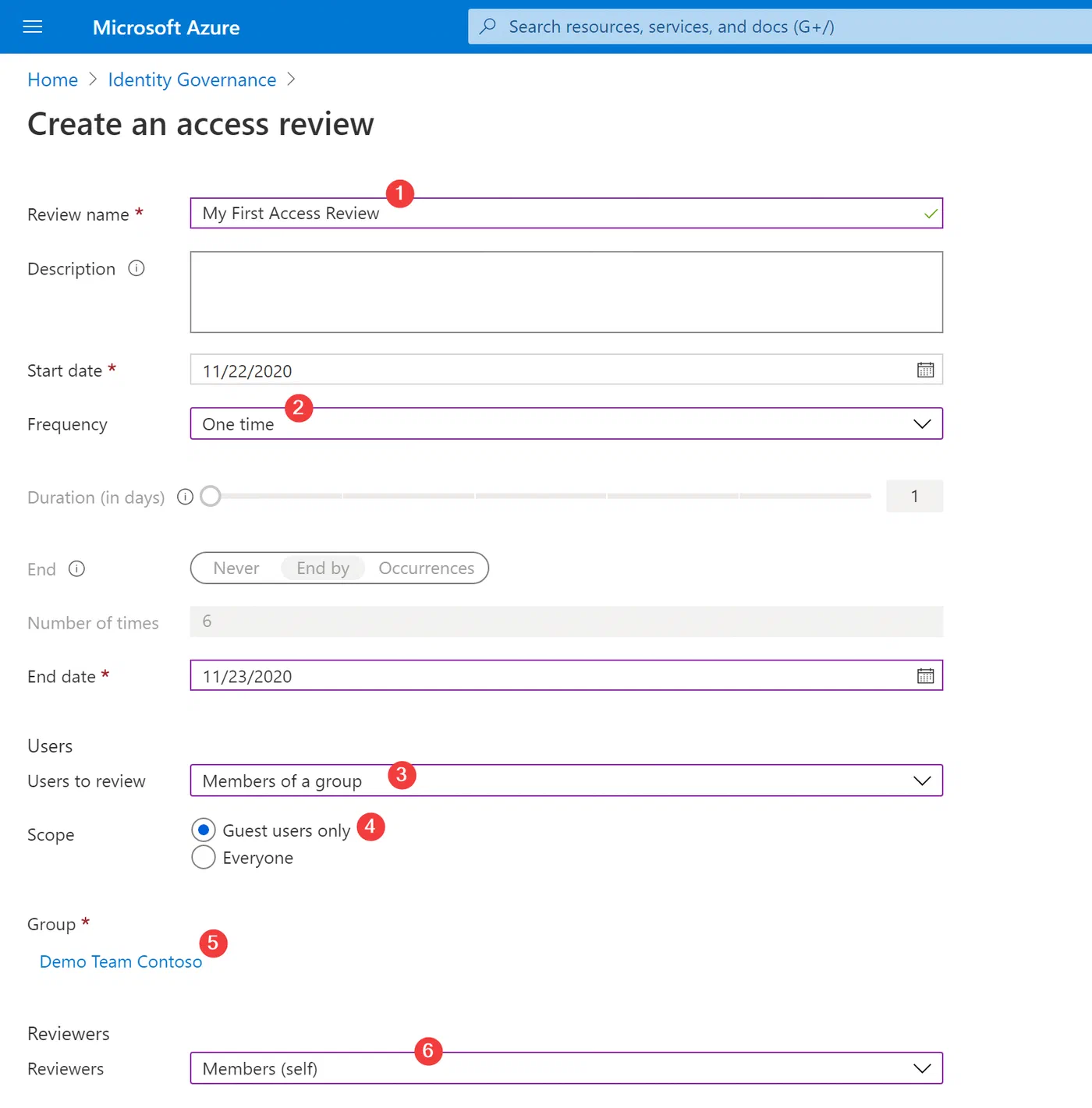This screenshot has width=1092, height=1108.
Task: Expand the Users to review dropdown
Action: click(566, 781)
